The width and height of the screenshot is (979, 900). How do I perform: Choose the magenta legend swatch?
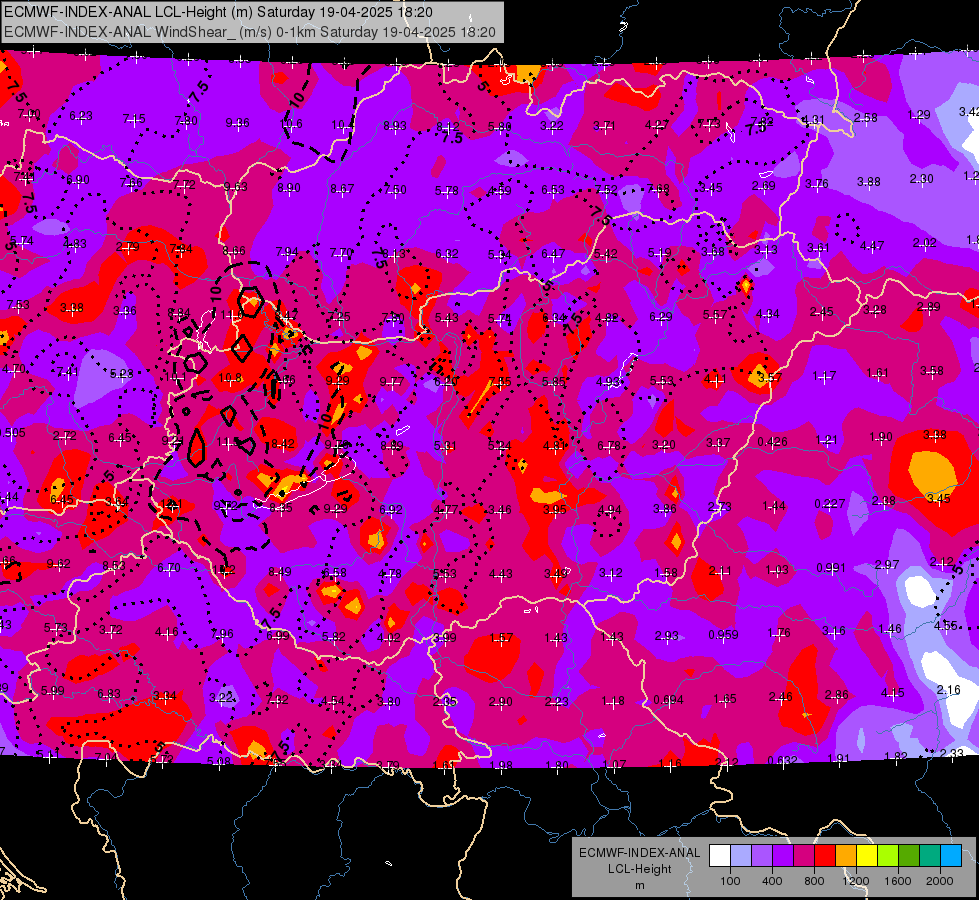click(804, 856)
